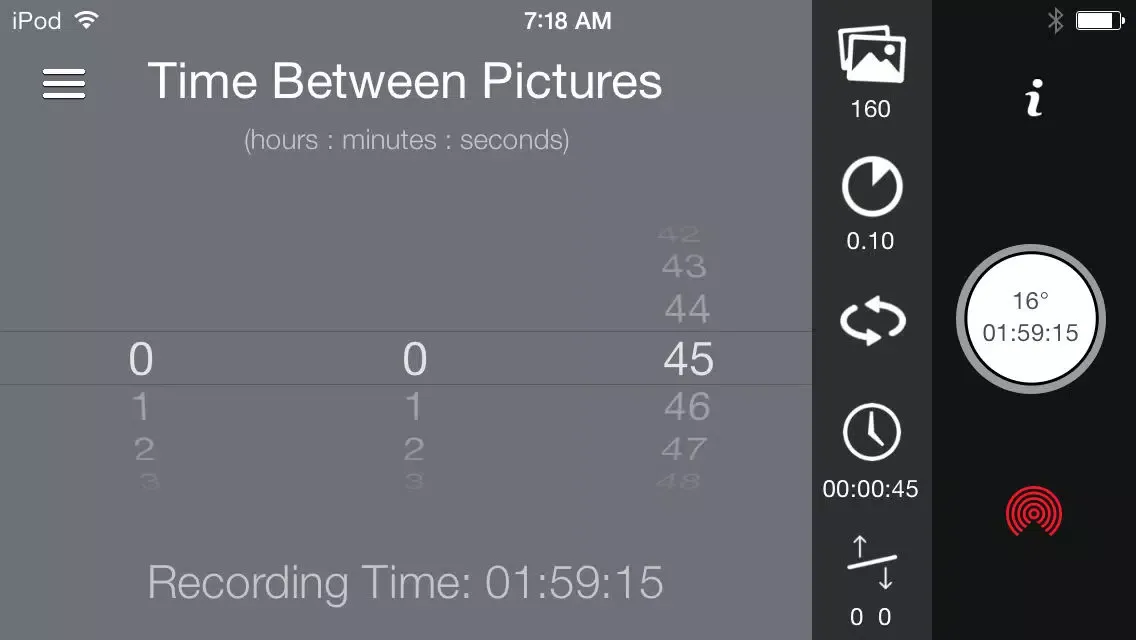
Task: Tap the 00:00:45 interval label
Action: click(870, 489)
